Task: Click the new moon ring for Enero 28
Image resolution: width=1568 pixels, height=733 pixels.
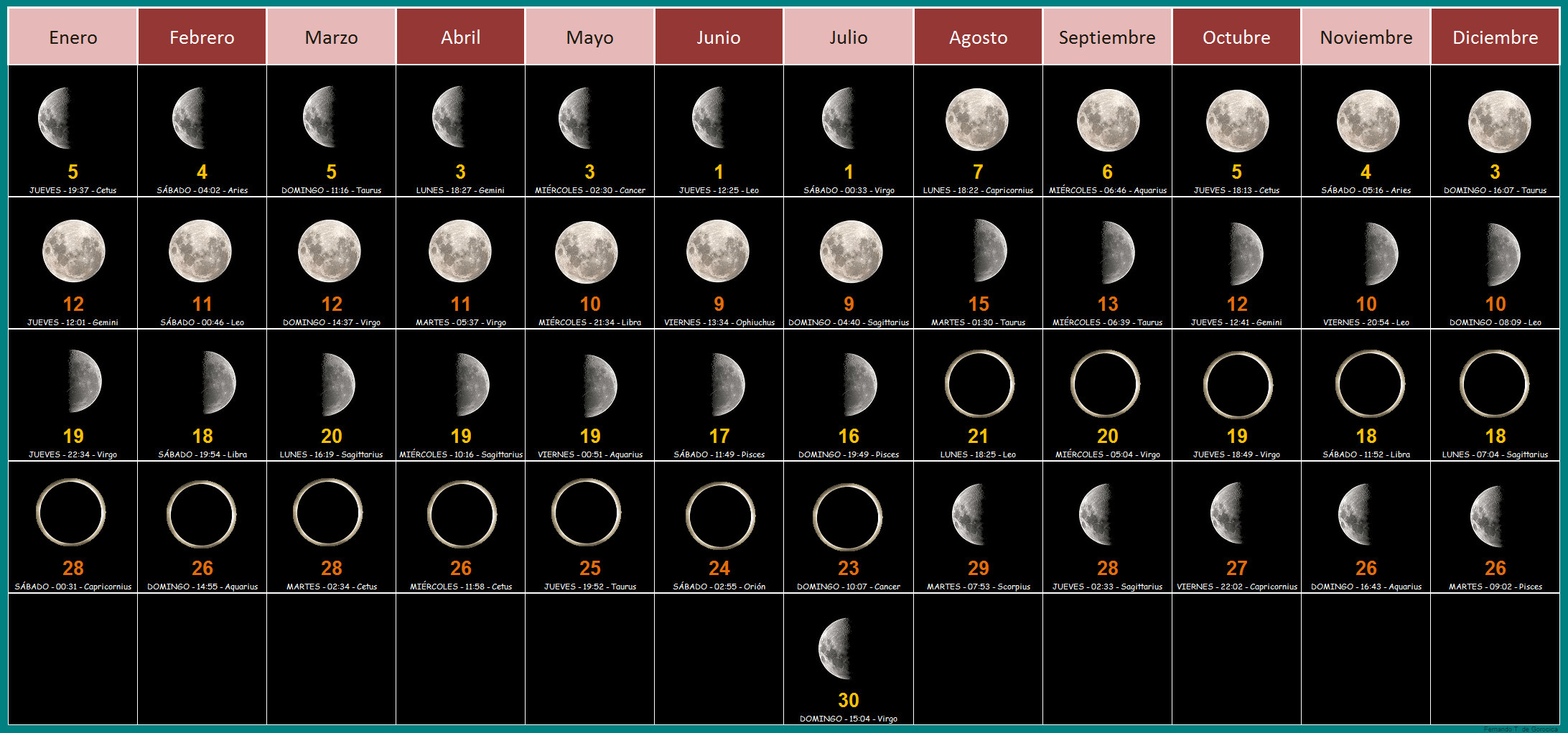Action: point(71,513)
